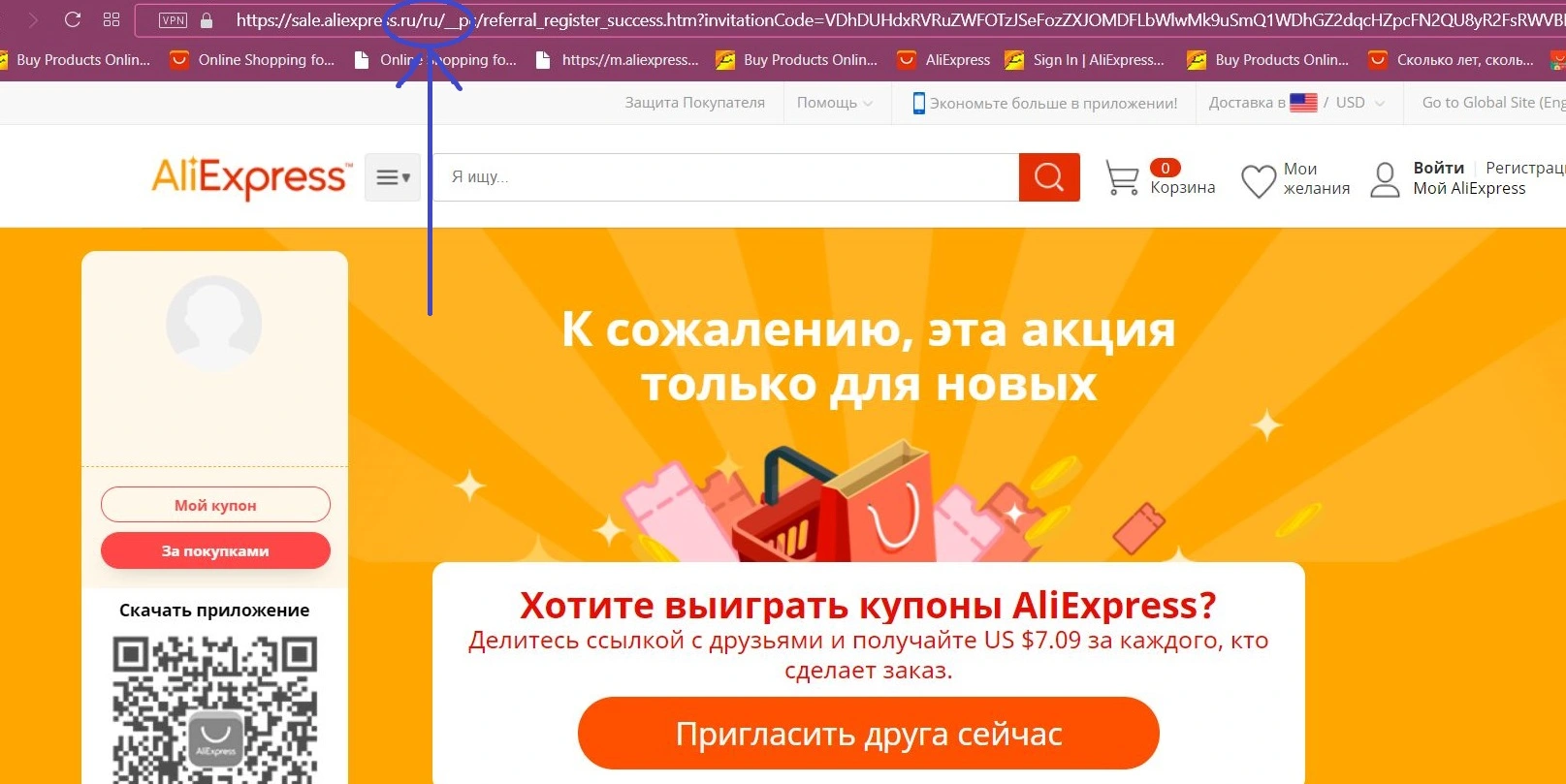The image size is (1566, 784).
Task: Expand the "Помощь" dropdown menu
Action: 835,103
